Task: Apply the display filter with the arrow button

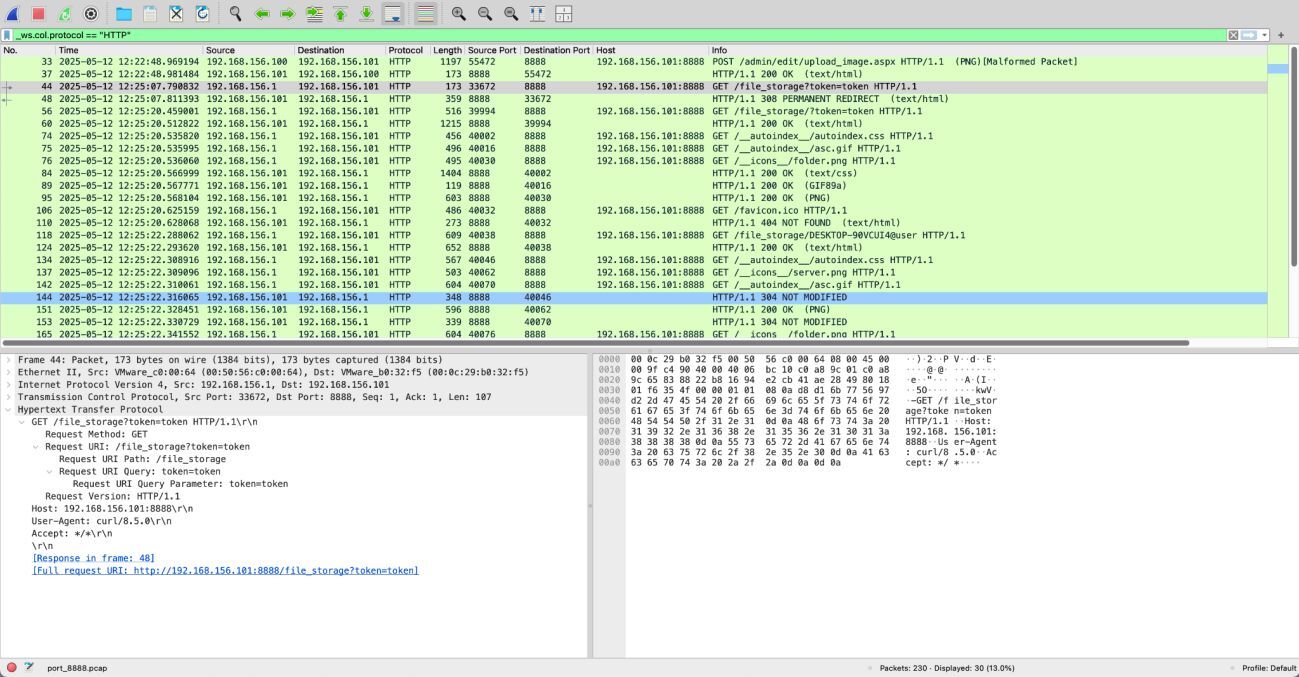Action: [1248, 35]
